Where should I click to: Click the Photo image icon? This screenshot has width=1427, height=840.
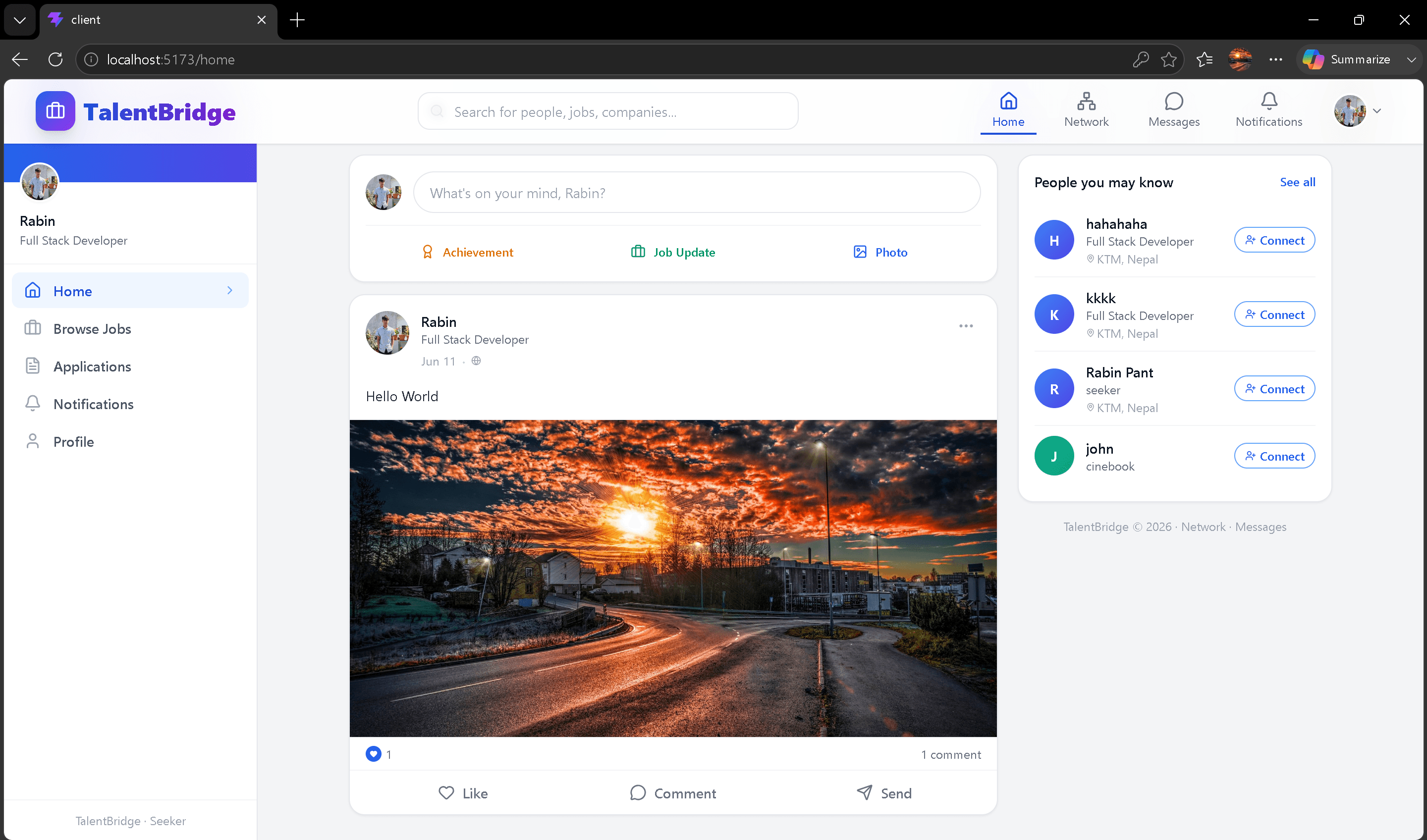click(x=860, y=252)
